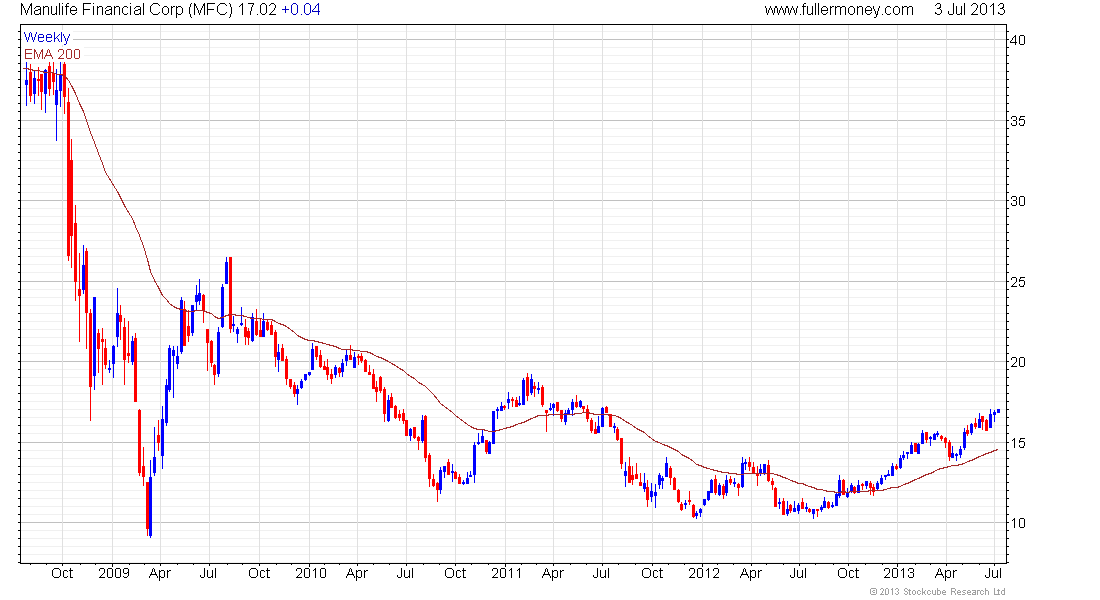Click the 2010 year axis label

311,573
